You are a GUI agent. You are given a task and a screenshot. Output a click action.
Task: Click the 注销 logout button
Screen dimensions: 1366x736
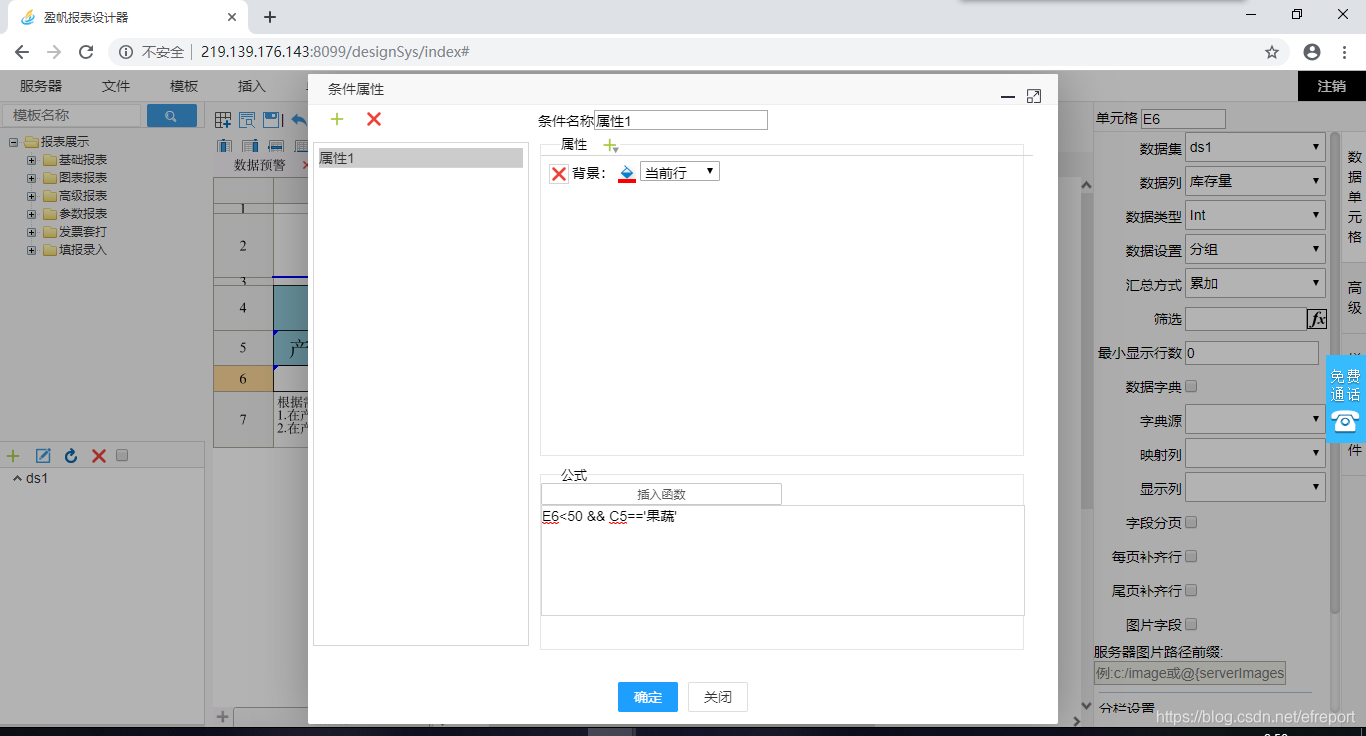[1332, 86]
